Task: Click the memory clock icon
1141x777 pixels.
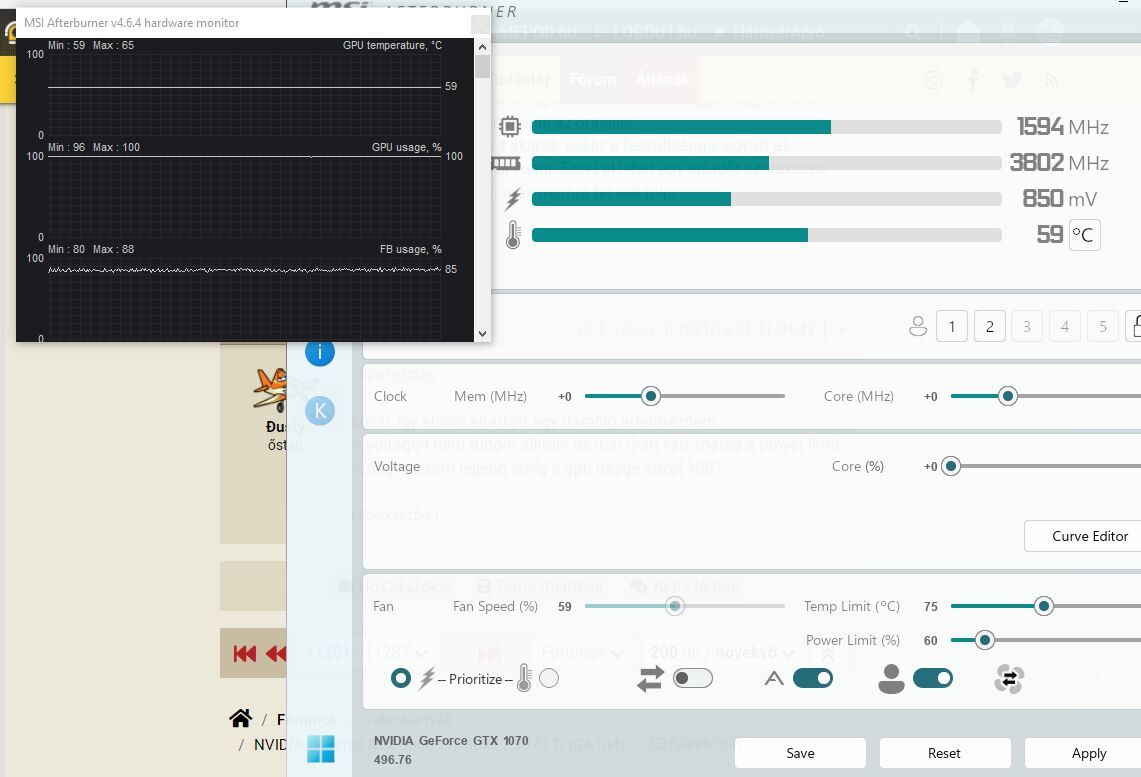Action: tap(506, 163)
